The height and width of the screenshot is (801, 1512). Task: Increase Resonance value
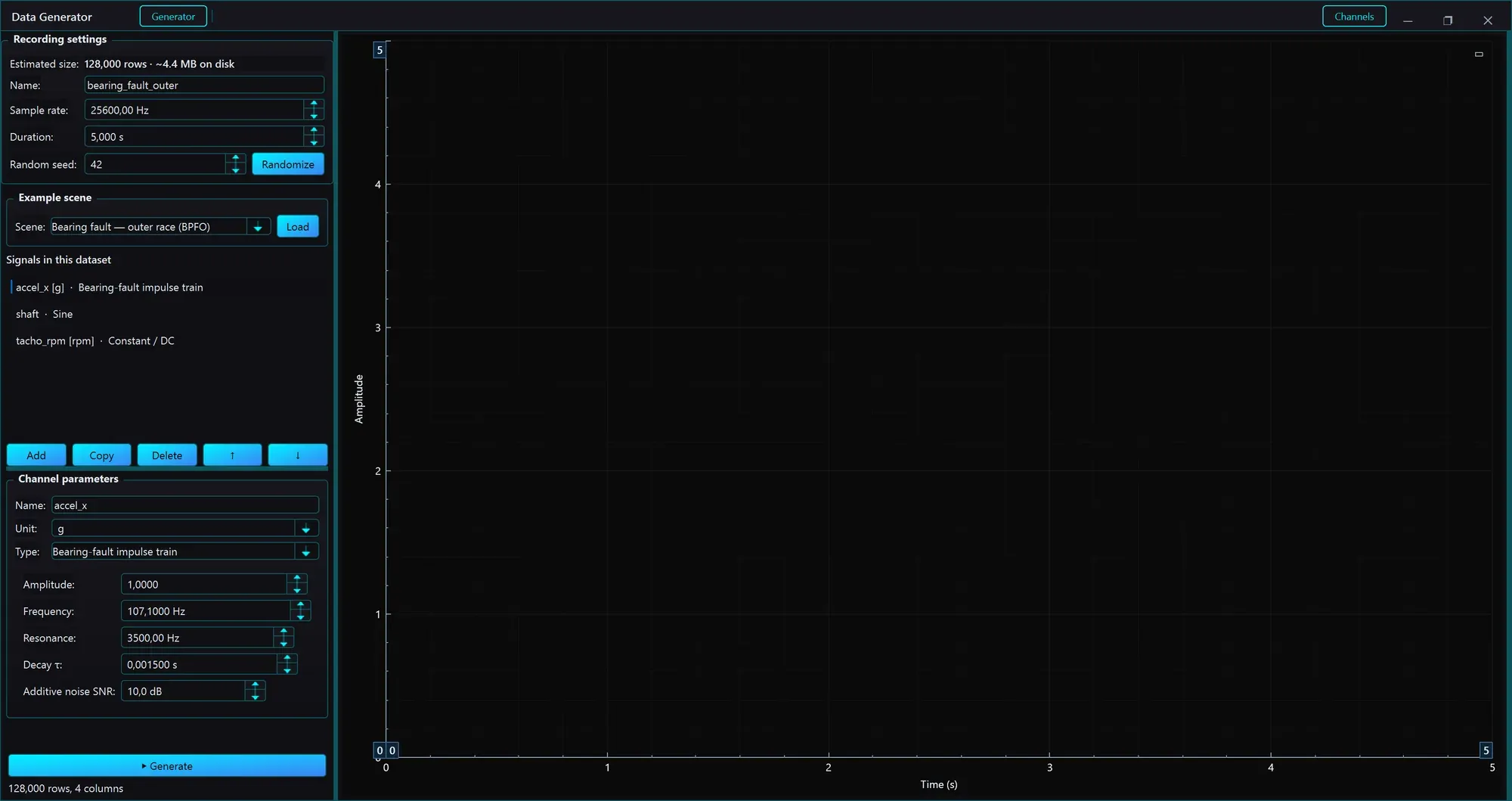[284, 632]
